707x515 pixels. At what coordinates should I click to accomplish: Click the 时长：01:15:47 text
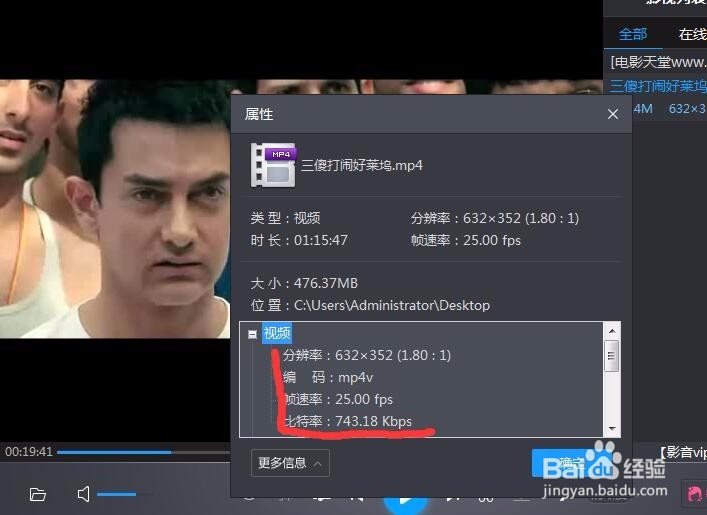299,240
